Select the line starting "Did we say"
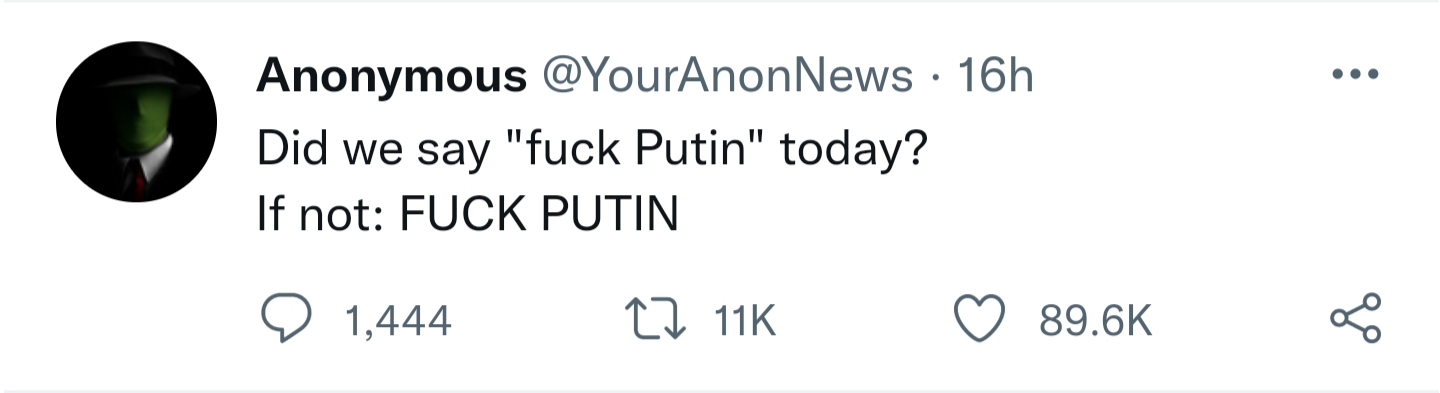Image resolution: width=1440 pixels, height=393 pixels. 592,151
